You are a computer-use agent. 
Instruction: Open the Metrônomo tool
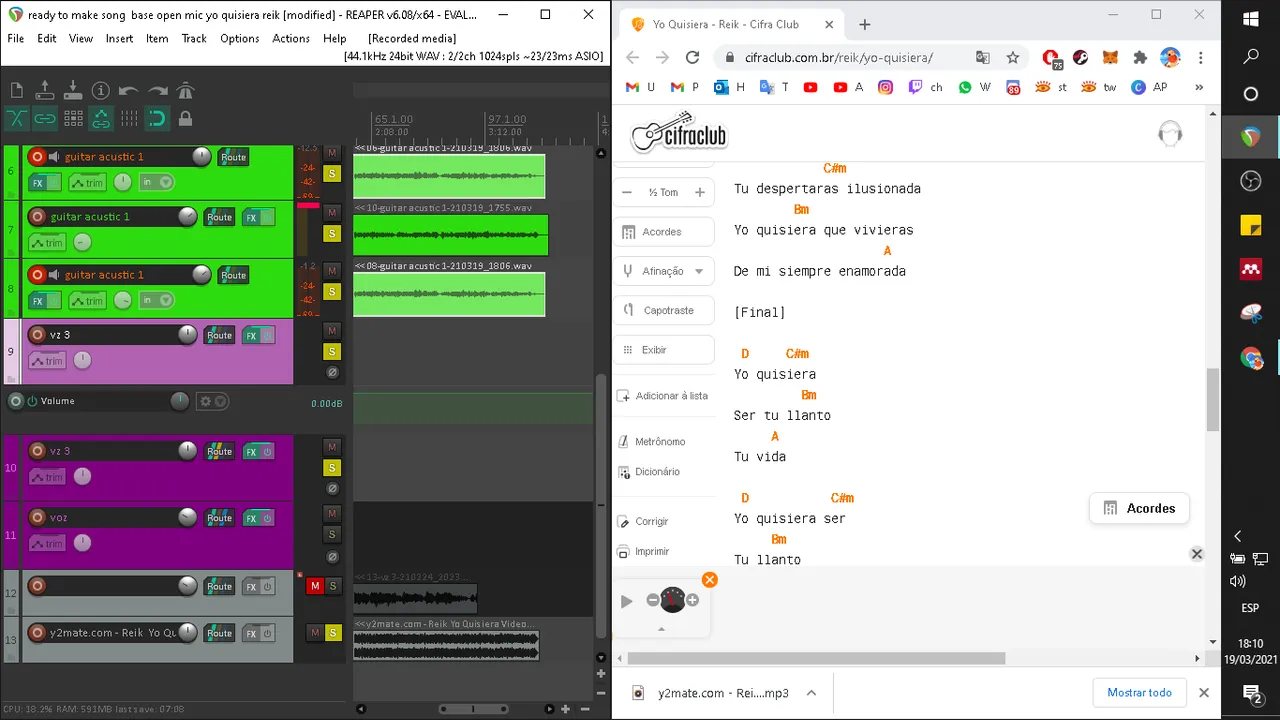pyautogui.click(x=652, y=442)
